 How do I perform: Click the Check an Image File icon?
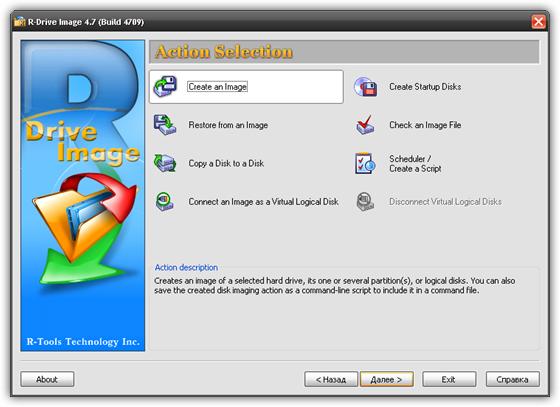pos(366,125)
